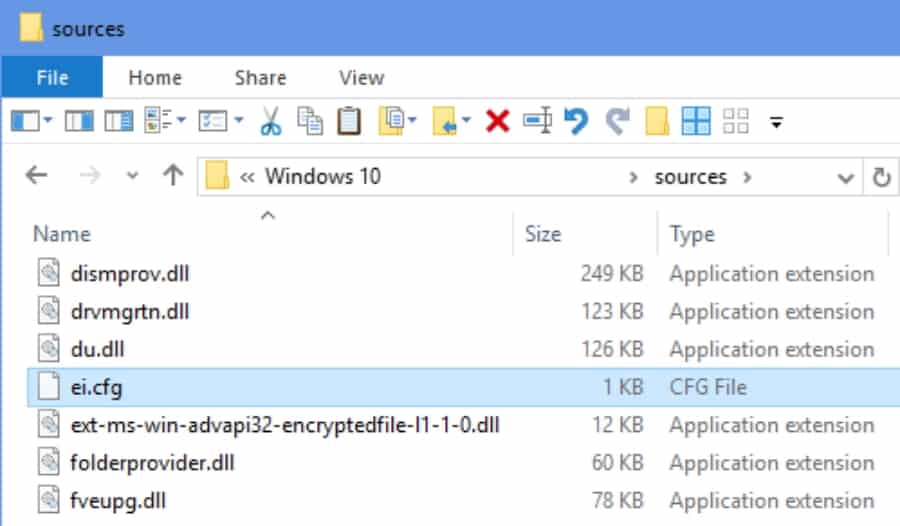Click the 249 KB size cell
This screenshot has width=900, height=526.
pos(612,274)
